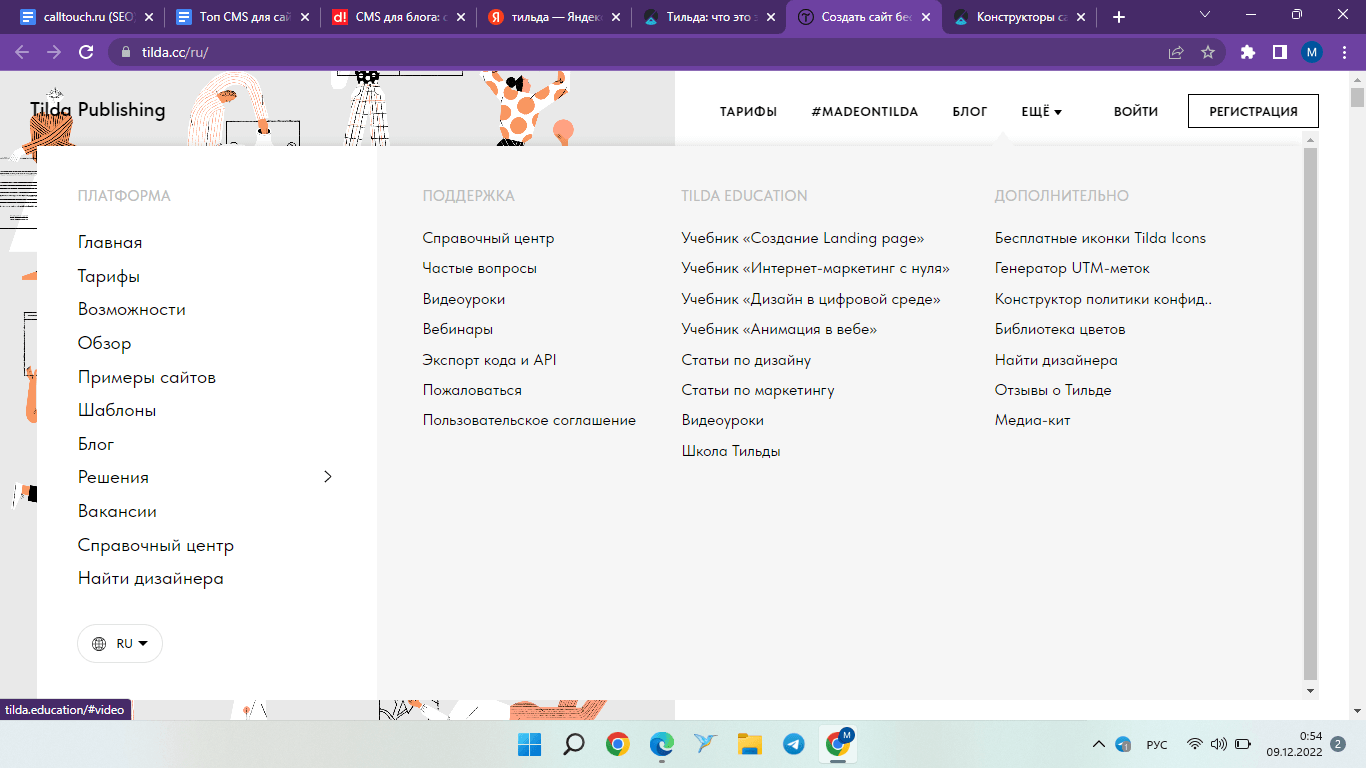The height and width of the screenshot is (768, 1366).
Task: Launch Microsoft Edge from the taskbar
Action: click(x=662, y=744)
